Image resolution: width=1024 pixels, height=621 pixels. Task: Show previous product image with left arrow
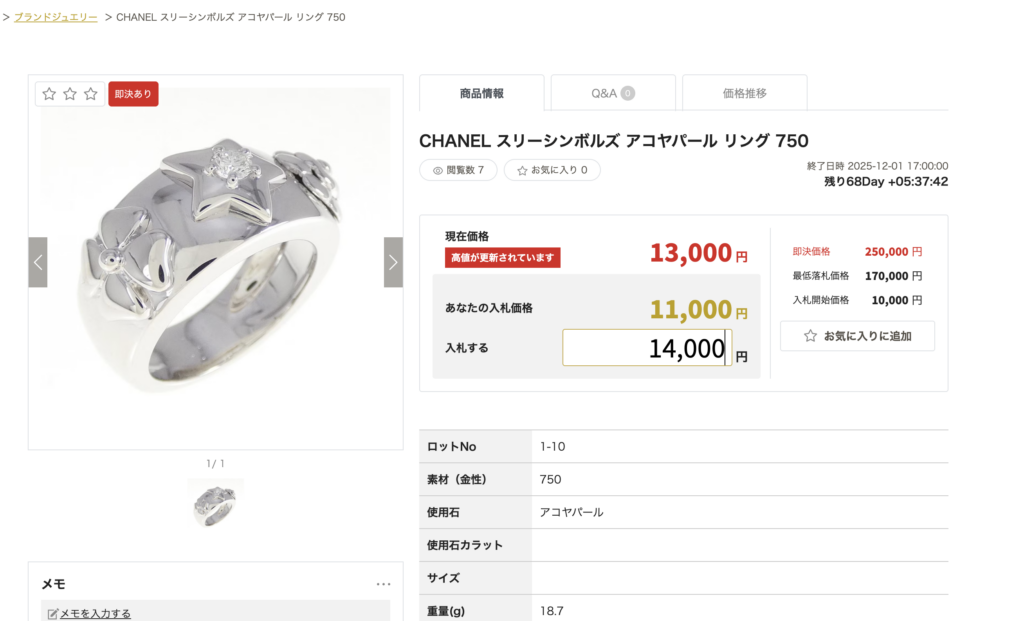tap(38, 262)
